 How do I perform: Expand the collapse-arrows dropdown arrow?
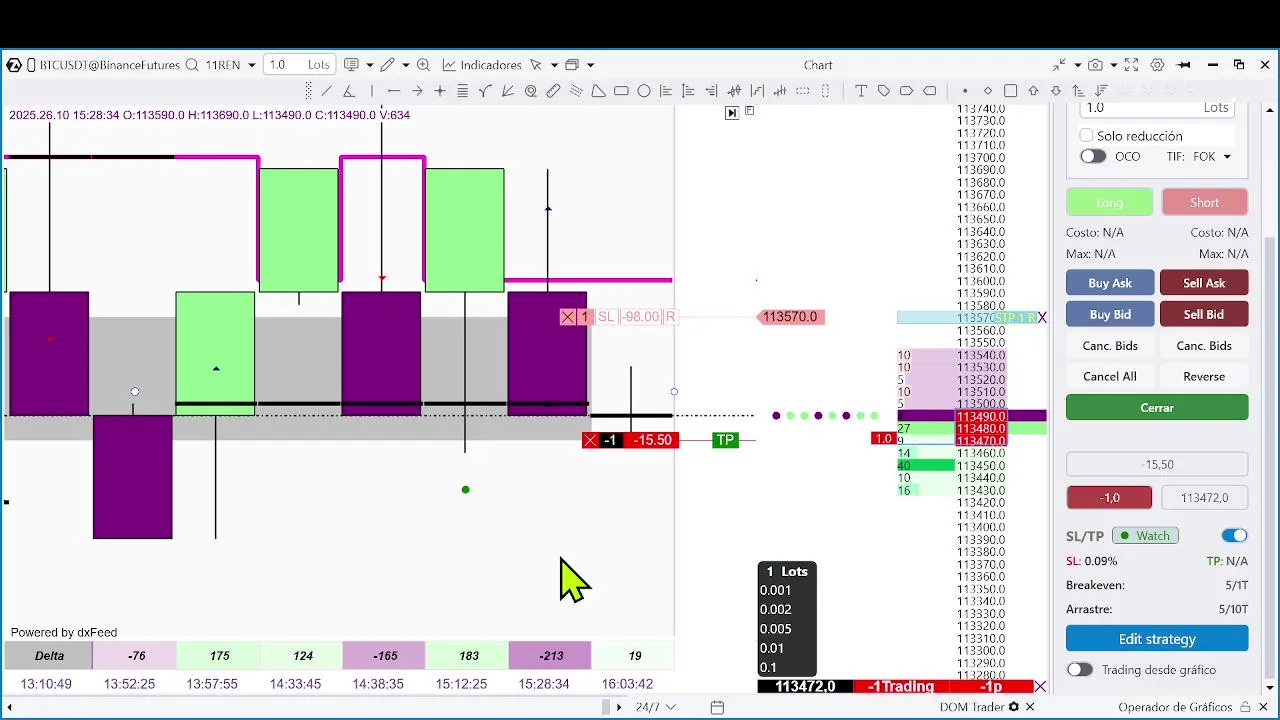pyautogui.click(x=1078, y=65)
